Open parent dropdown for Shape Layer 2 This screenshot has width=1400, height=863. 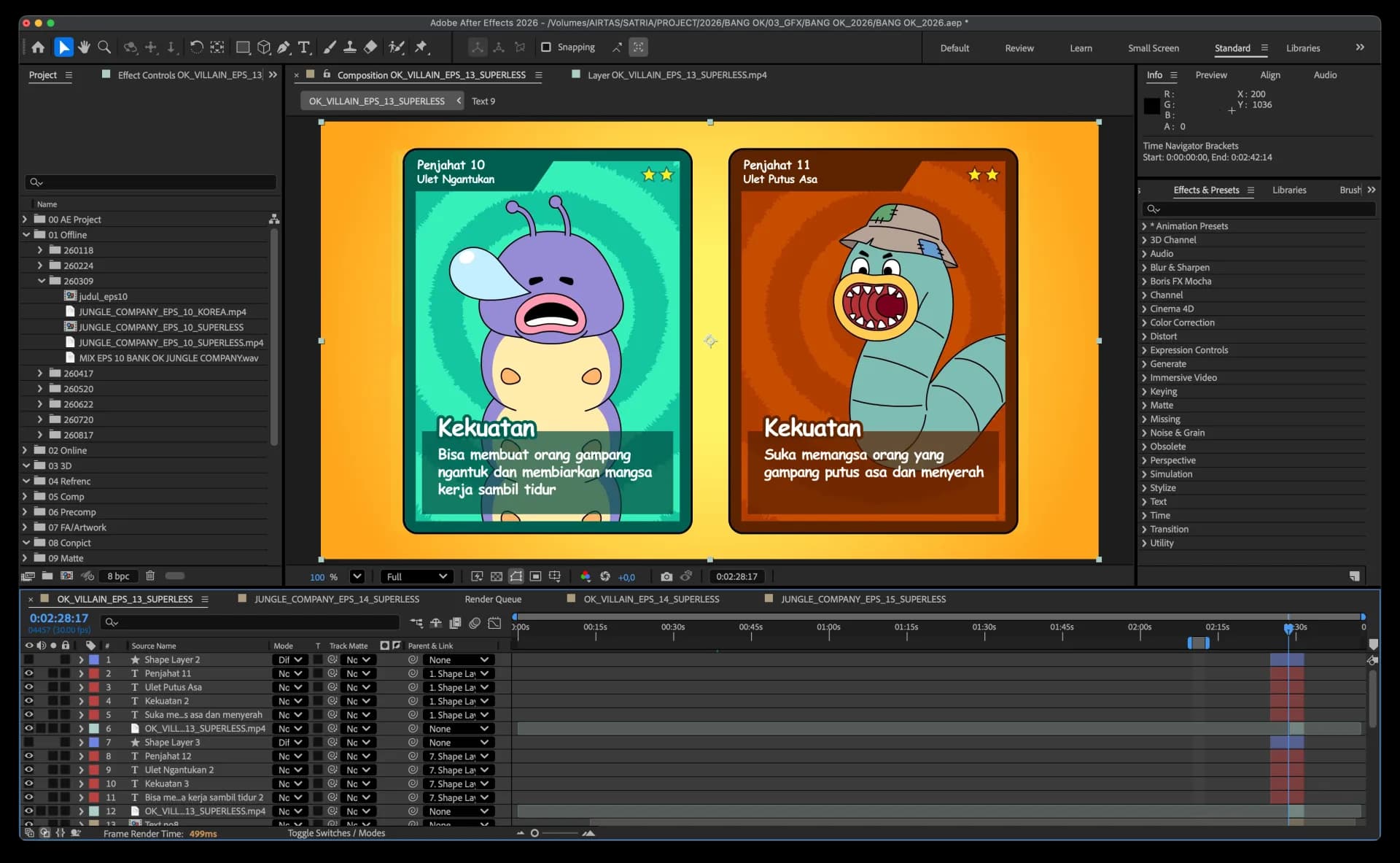pyautogui.click(x=459, y=659)
